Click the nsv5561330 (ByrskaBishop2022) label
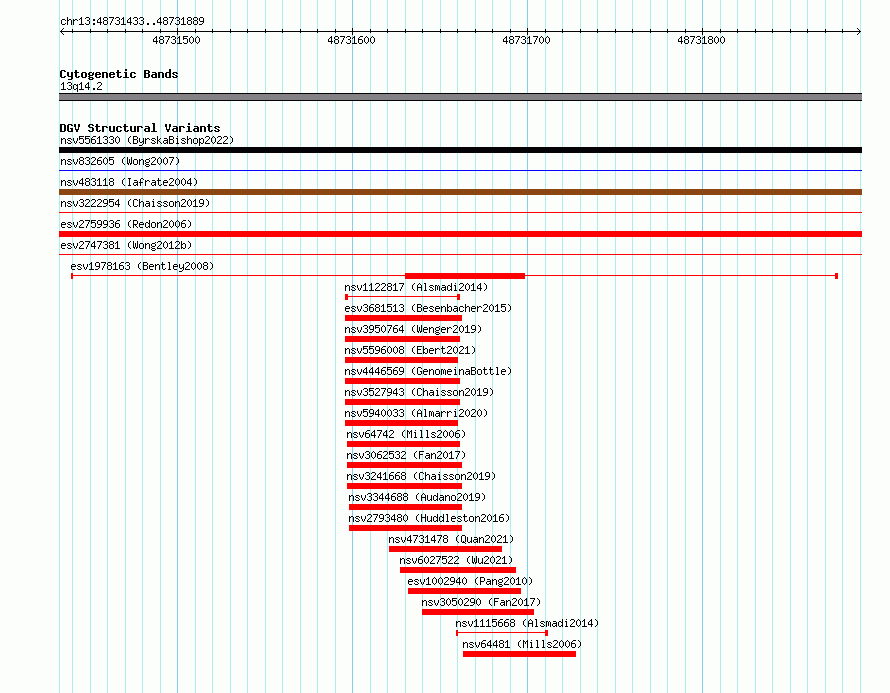The width and height of the screenshot is (890, 693). 147,140
